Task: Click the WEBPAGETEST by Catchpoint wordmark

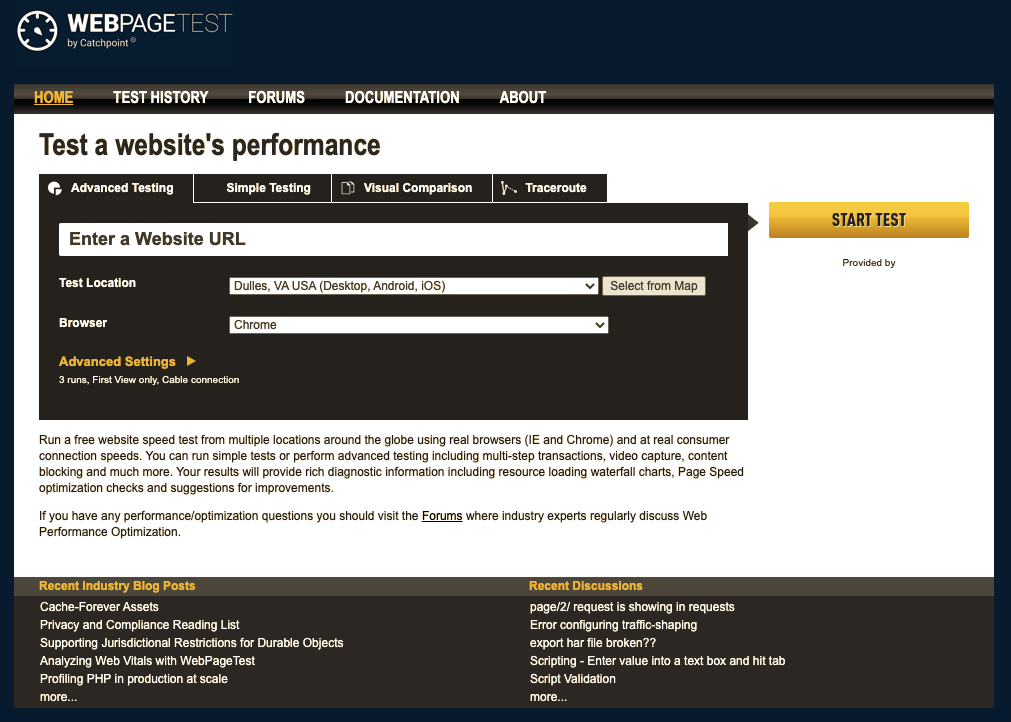Action: coord(149,30)
